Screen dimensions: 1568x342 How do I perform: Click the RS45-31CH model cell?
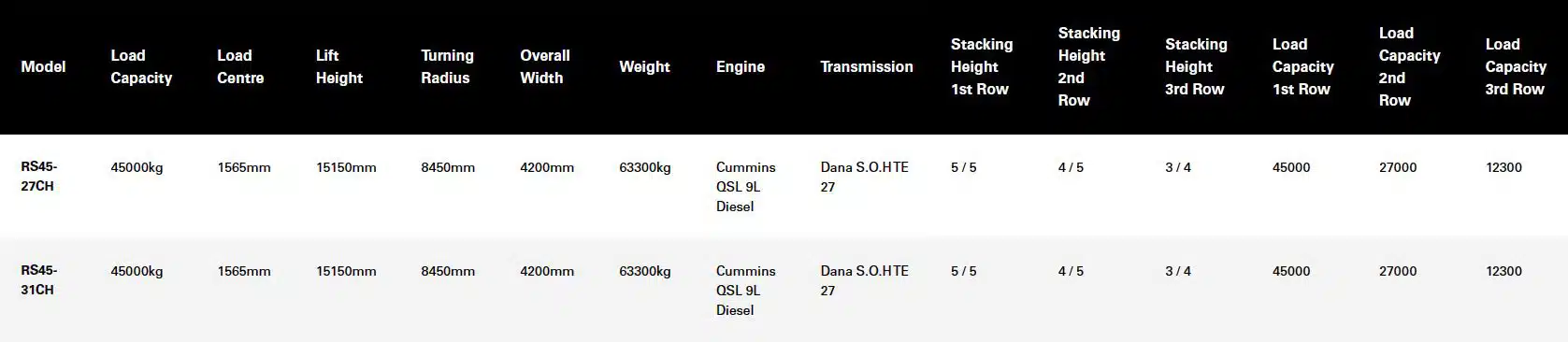(39, 280)
